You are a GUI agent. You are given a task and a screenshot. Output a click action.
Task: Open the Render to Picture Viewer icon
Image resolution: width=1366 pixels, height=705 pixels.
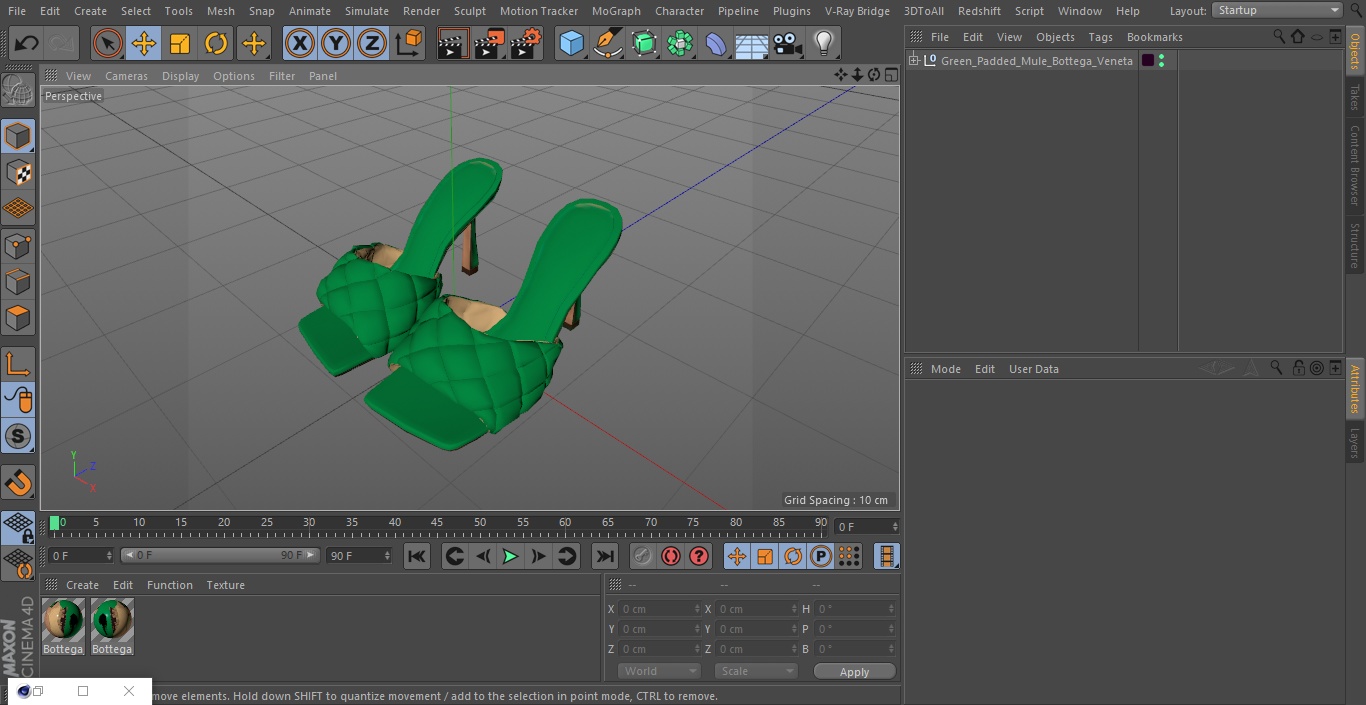click(489, 43)
